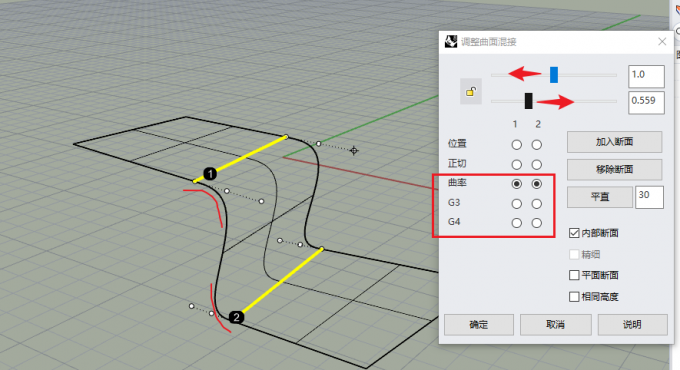The image size is (680, 370).
Task: Toggle the lock icon for sliders
Action: click(x=471, y=92)
